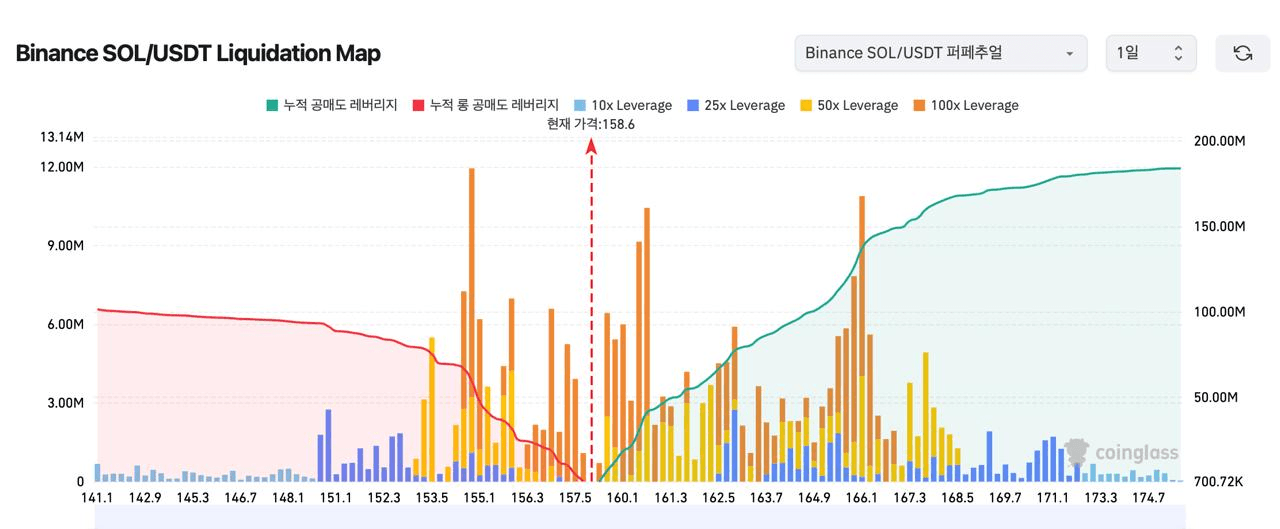Click the 현재 가격:158.6 label
1280x529 pixels.
tap(591, 125)
